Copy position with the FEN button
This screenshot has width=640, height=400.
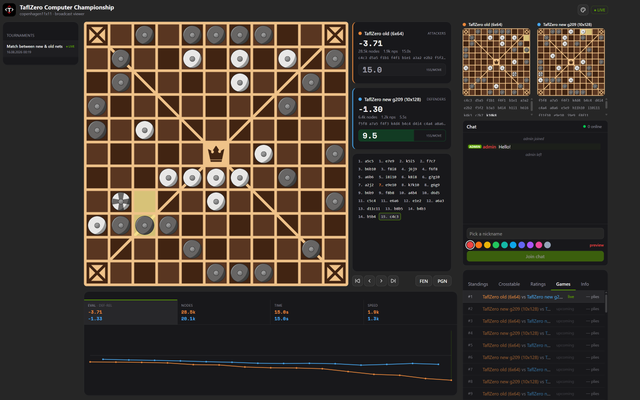[x=424, y=281]
